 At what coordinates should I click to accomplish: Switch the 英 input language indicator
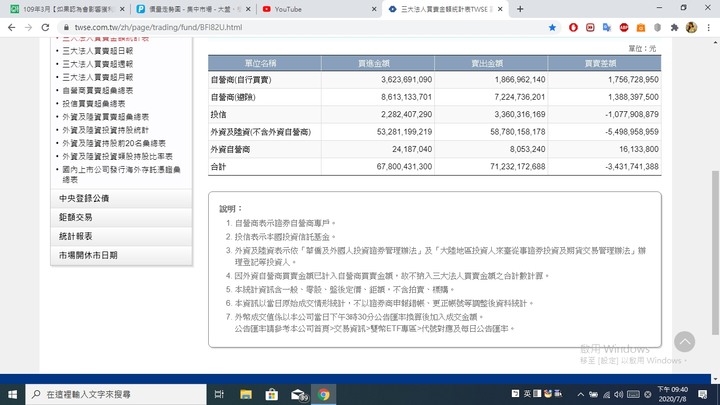pyautogui.click(x=527, y=394)
